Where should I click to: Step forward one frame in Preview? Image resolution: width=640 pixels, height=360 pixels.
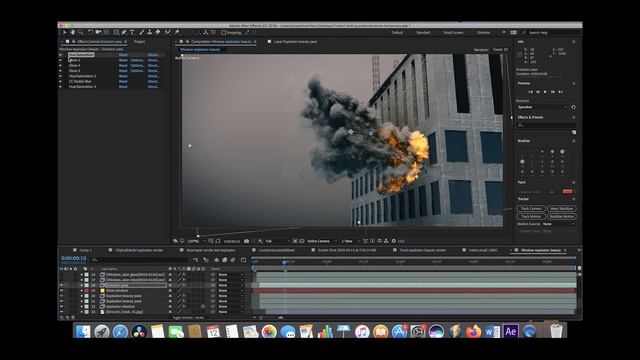pyautogui.click(x=553, y=92)
